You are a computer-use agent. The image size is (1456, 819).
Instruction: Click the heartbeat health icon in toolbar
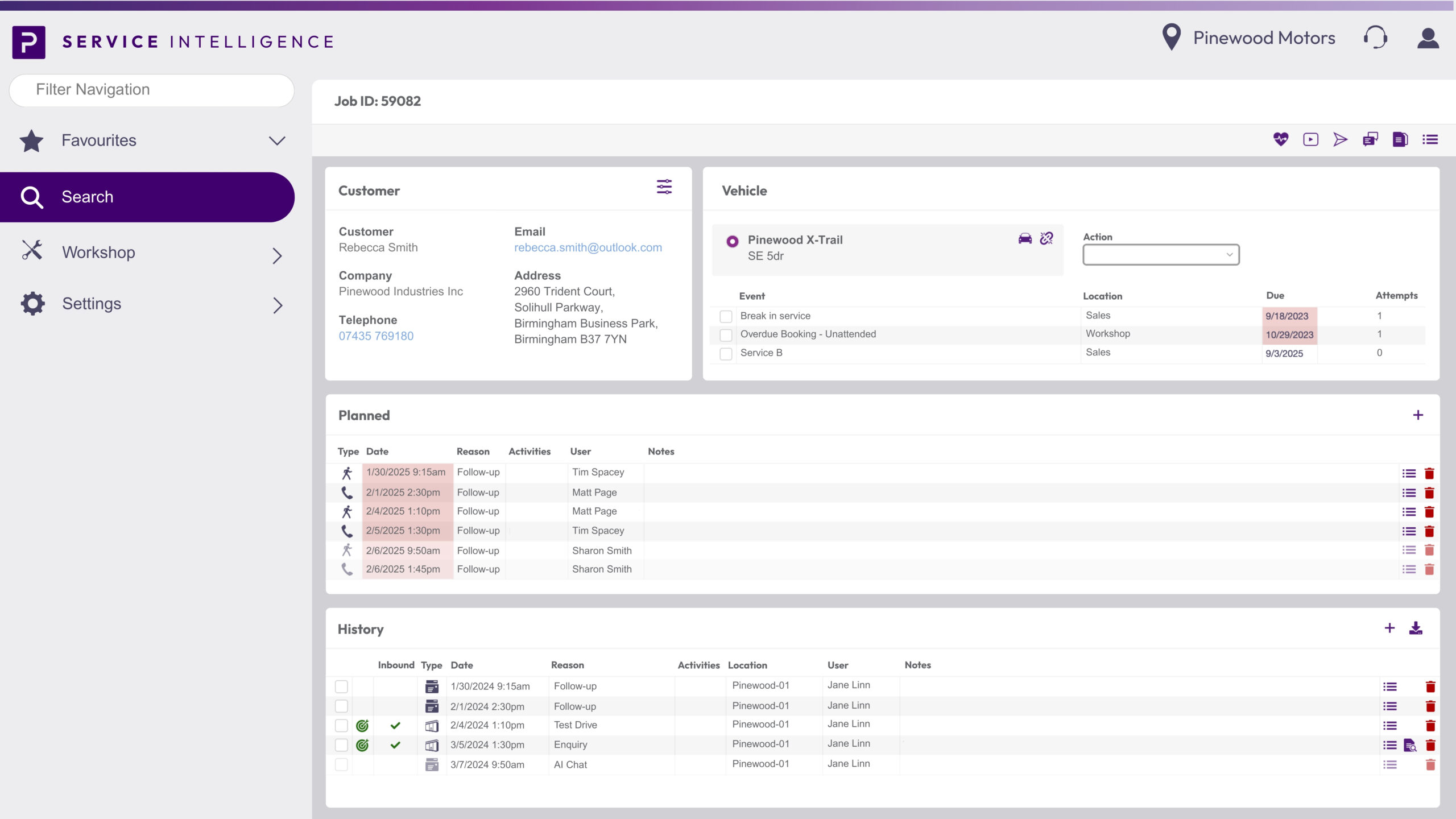1280,139
